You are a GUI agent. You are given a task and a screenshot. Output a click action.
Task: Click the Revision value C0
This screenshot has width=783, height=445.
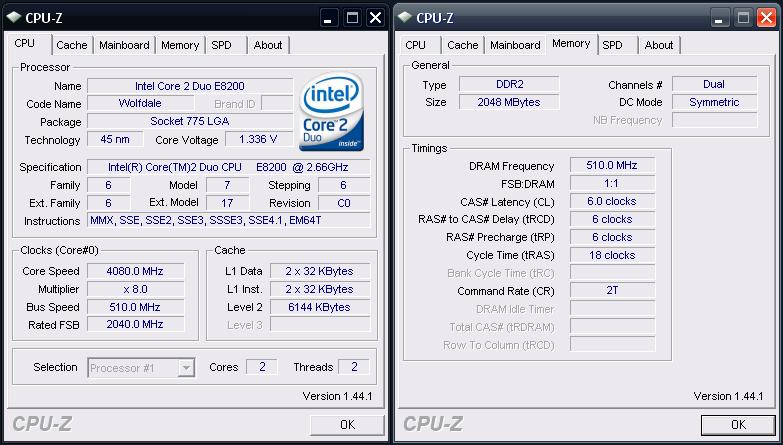(344, 203)
